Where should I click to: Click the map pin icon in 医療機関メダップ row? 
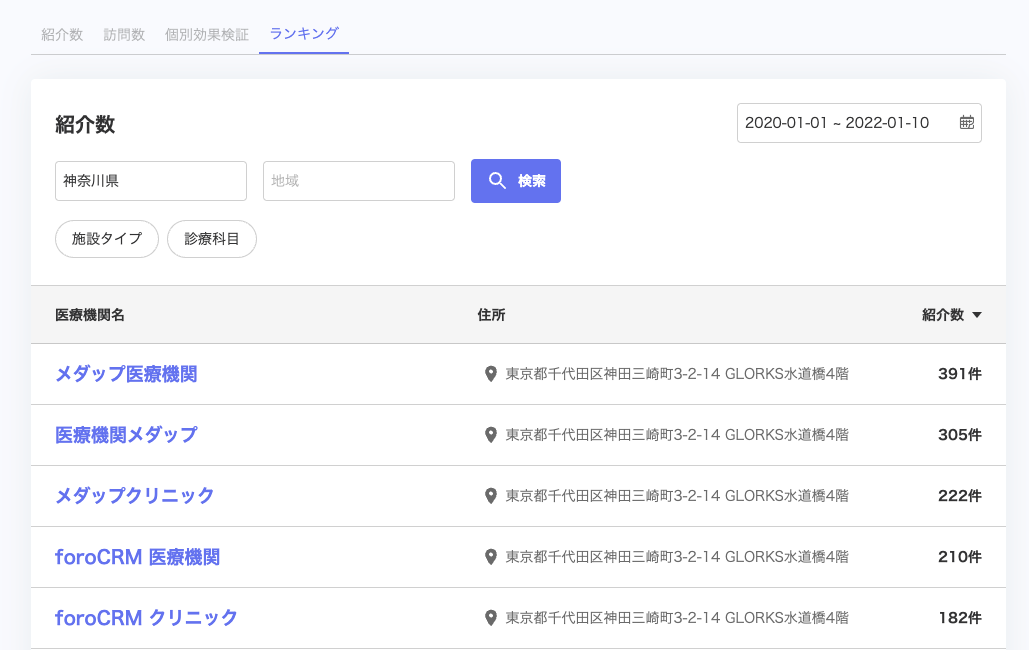point(490,435)
